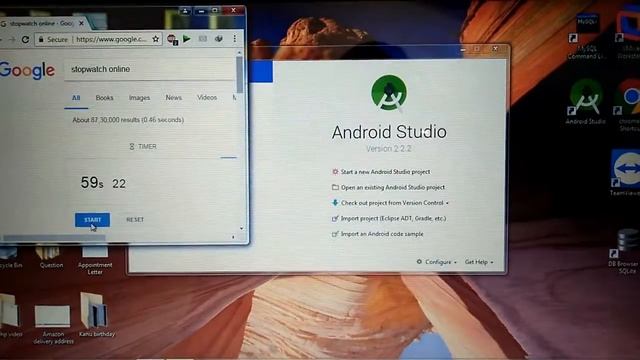The image size is (640, 360).
Task: Click RESET on the stopwatch
Action: [x=135, y=220]
